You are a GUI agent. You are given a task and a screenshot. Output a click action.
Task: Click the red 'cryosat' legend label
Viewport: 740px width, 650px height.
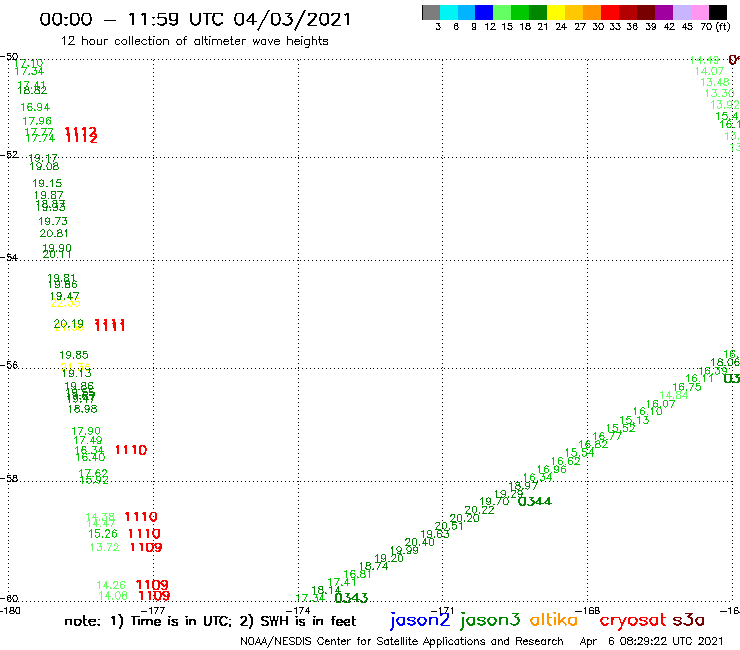(x=633, y=620)
